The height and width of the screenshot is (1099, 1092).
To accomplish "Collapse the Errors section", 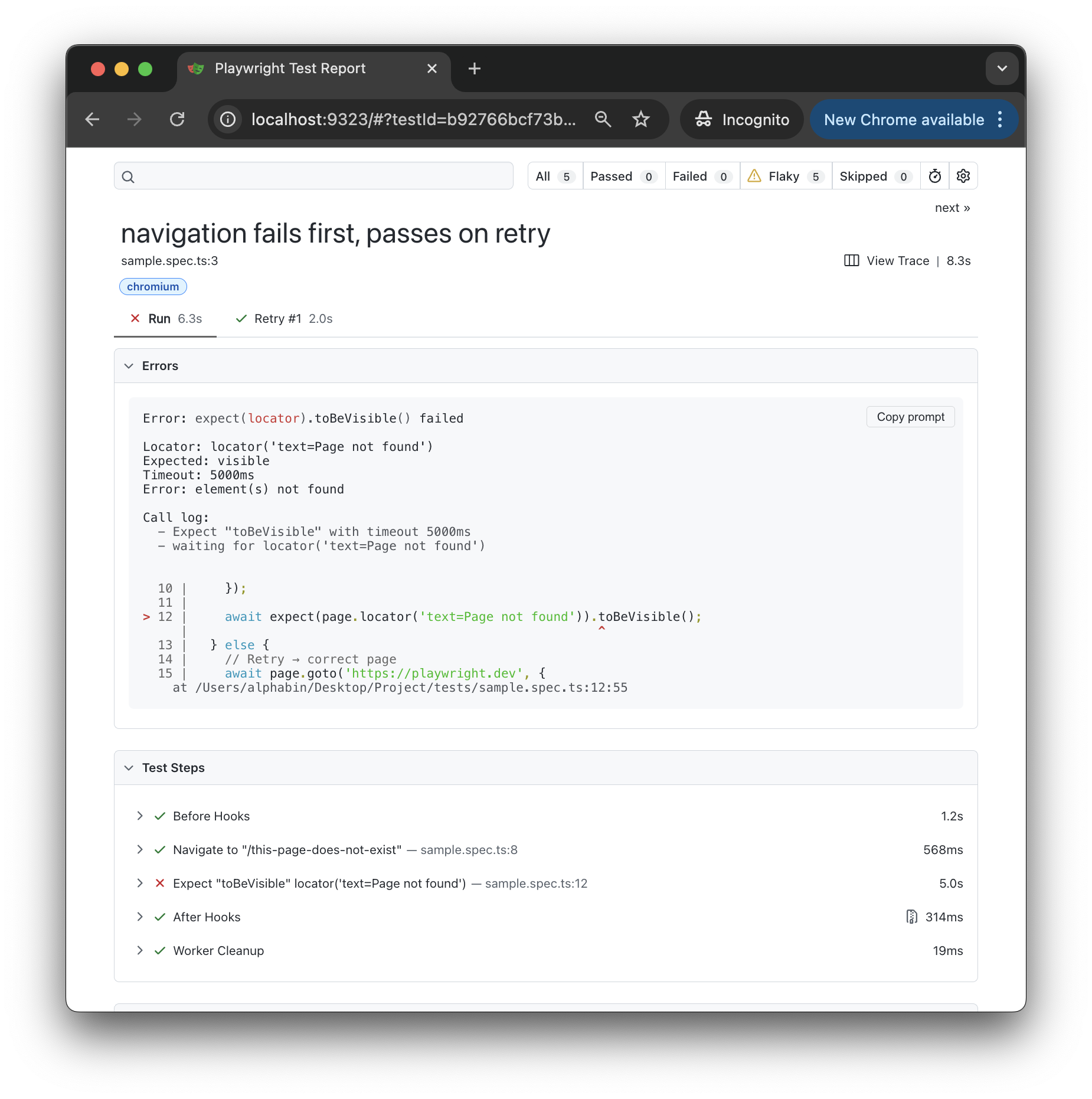I will coord(129,366).
